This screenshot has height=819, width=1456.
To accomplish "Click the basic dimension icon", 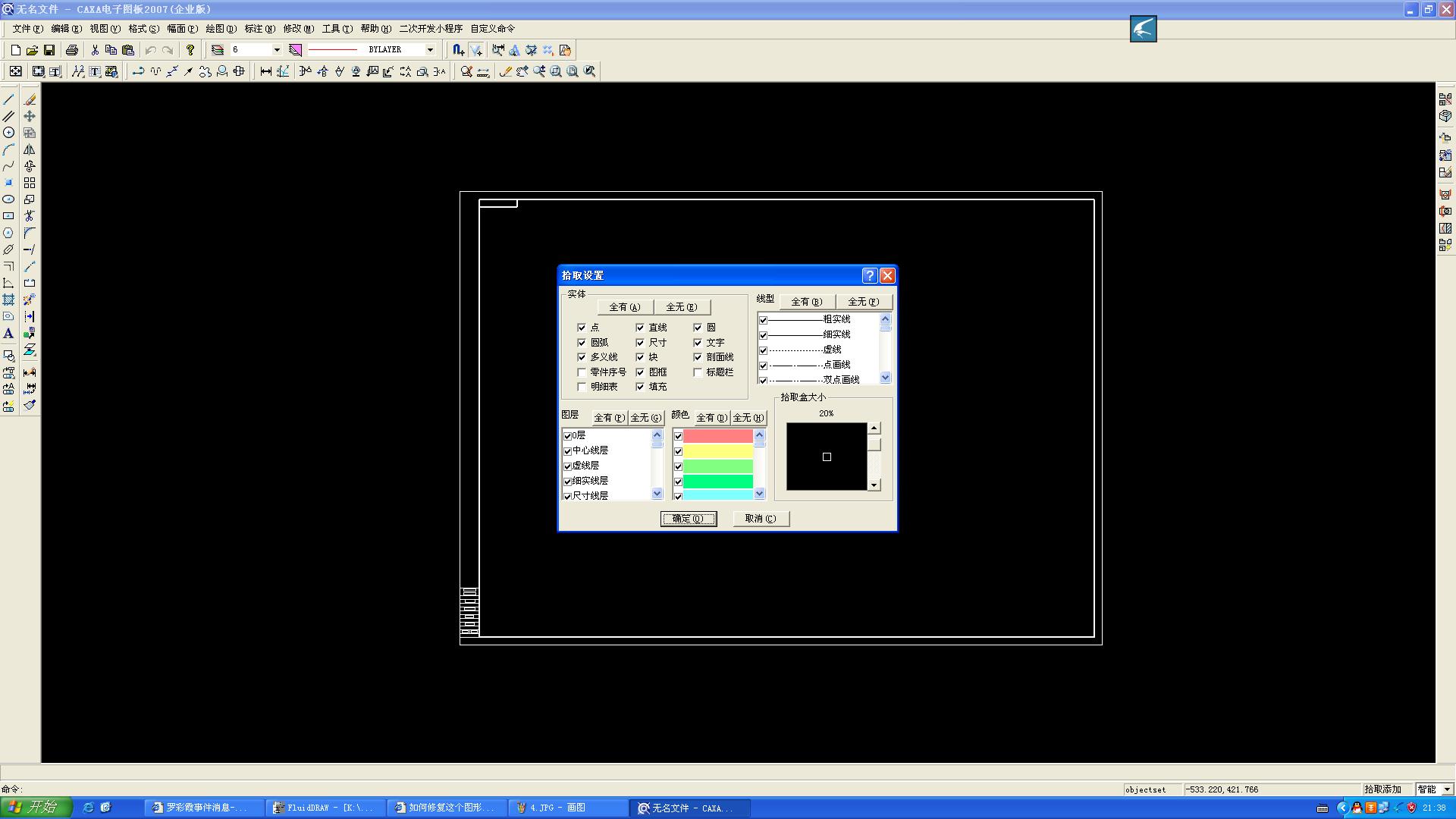I will coord(266,71).
